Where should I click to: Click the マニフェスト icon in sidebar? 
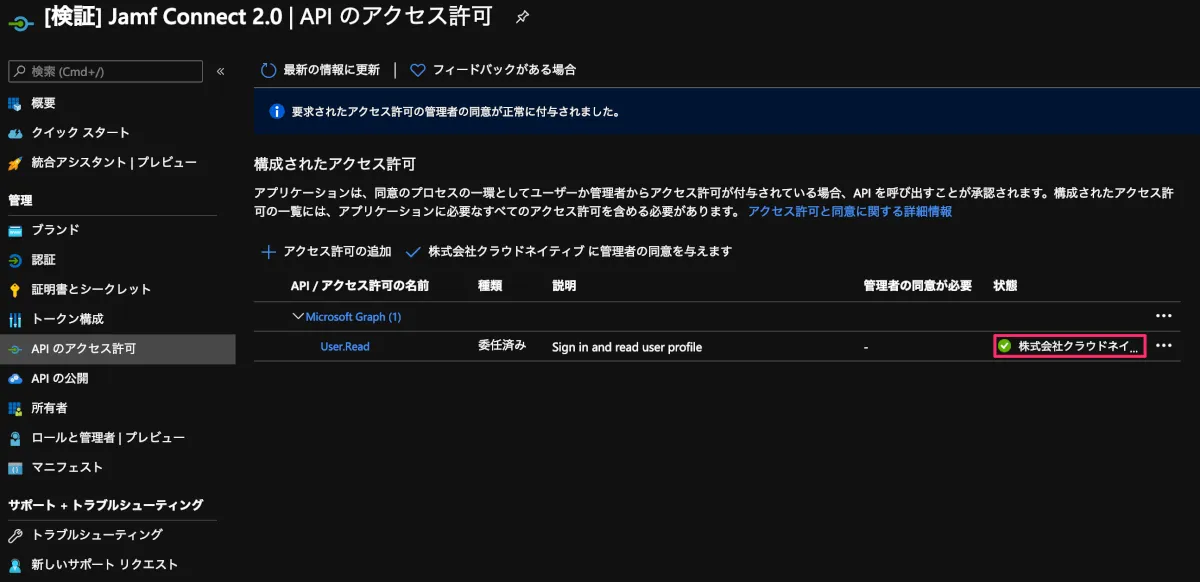[x=15, y=468]
